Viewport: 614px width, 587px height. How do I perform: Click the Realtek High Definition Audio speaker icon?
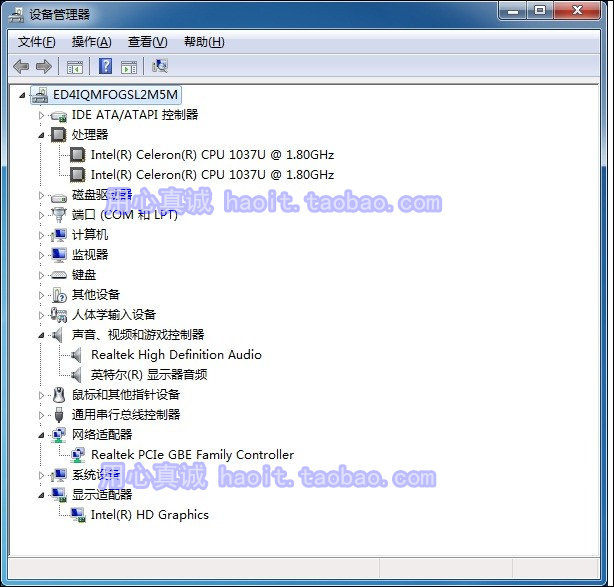click(x=76, y=355)
